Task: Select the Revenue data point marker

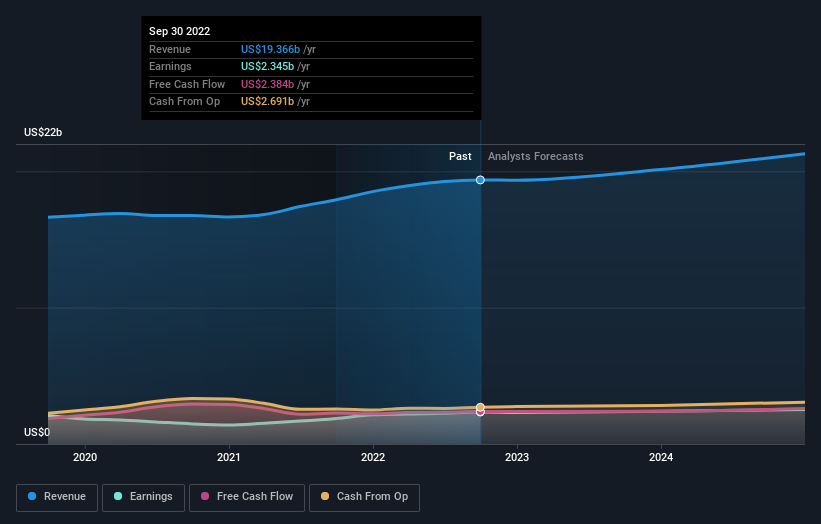Action: click(480, 180)
